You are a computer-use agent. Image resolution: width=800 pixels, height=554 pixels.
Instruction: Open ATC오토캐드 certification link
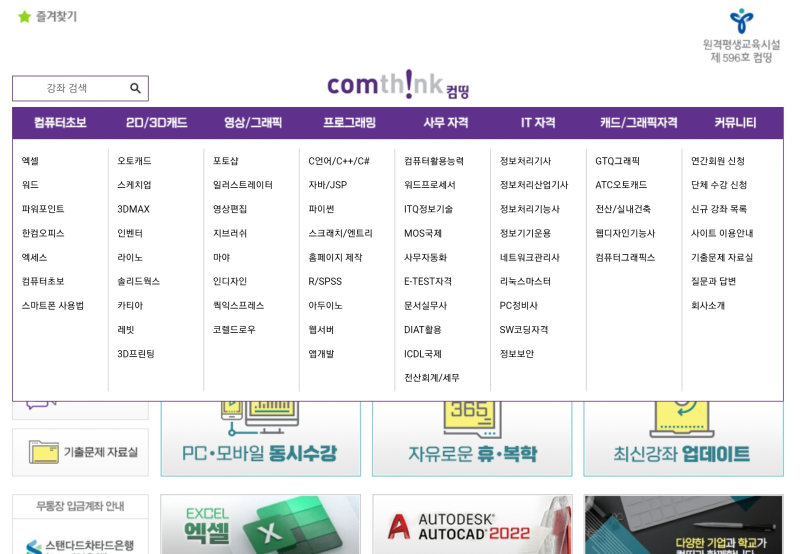pos(621,185)
